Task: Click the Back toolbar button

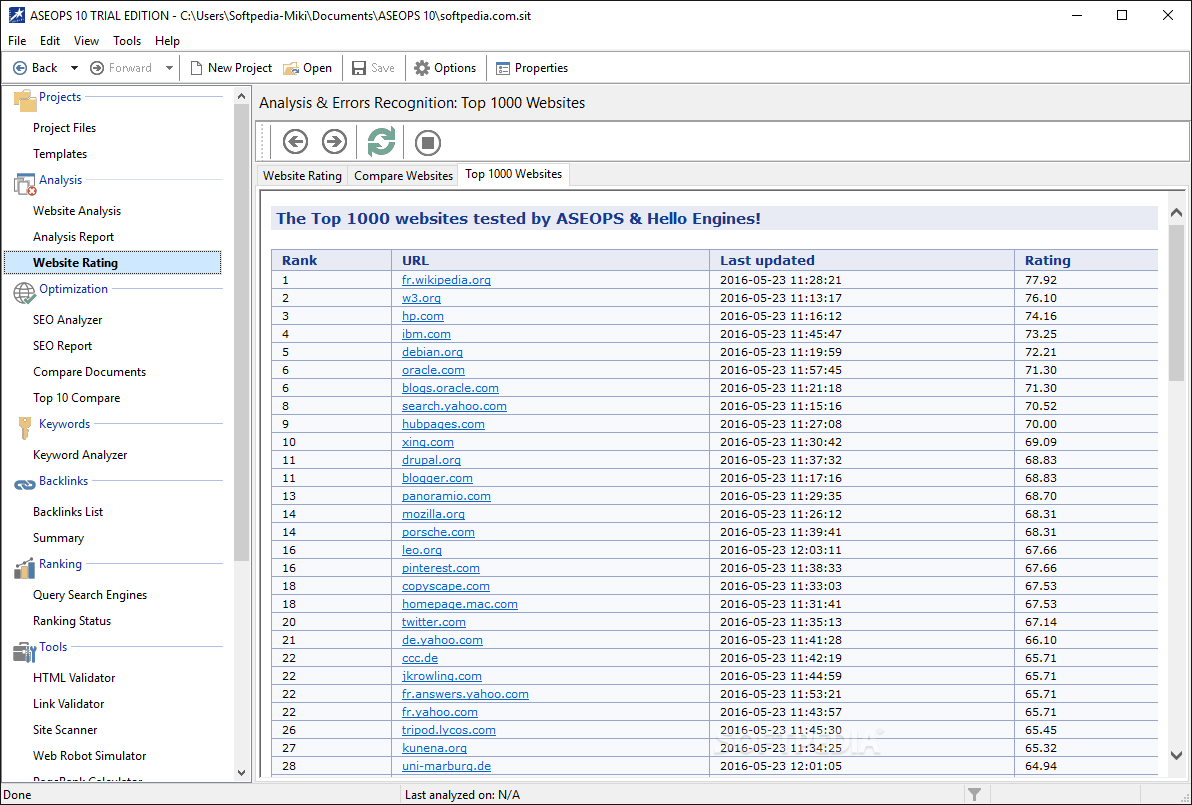Action: [35, 68]
